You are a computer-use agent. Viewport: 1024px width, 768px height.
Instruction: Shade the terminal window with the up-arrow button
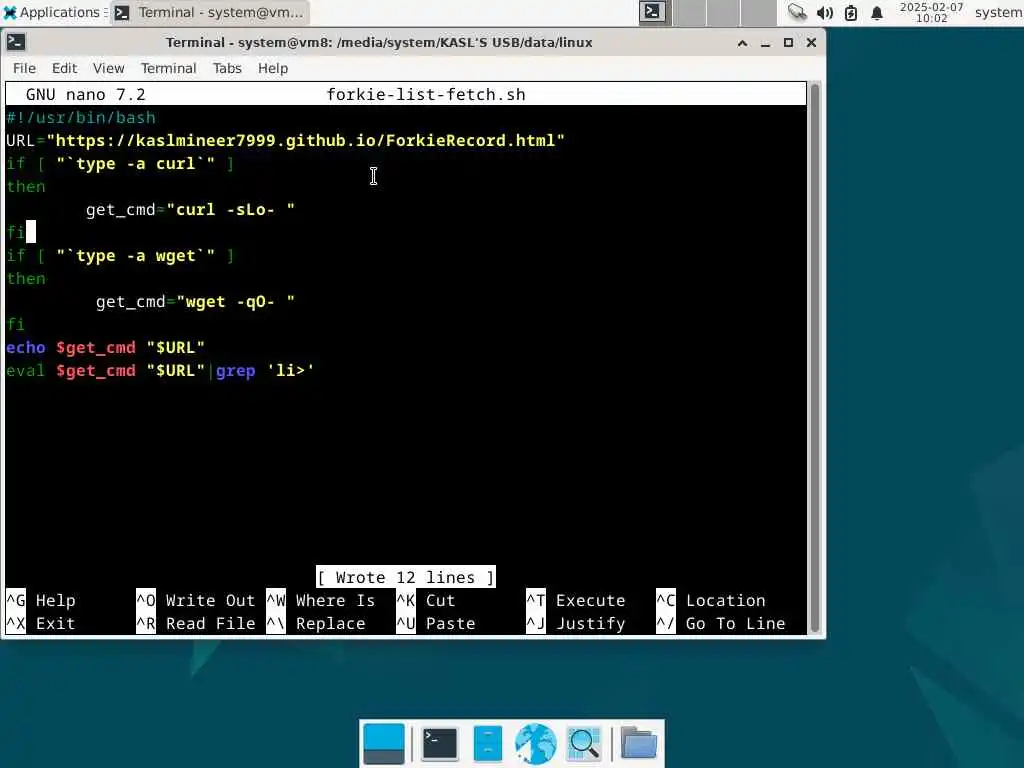point(742,42)
